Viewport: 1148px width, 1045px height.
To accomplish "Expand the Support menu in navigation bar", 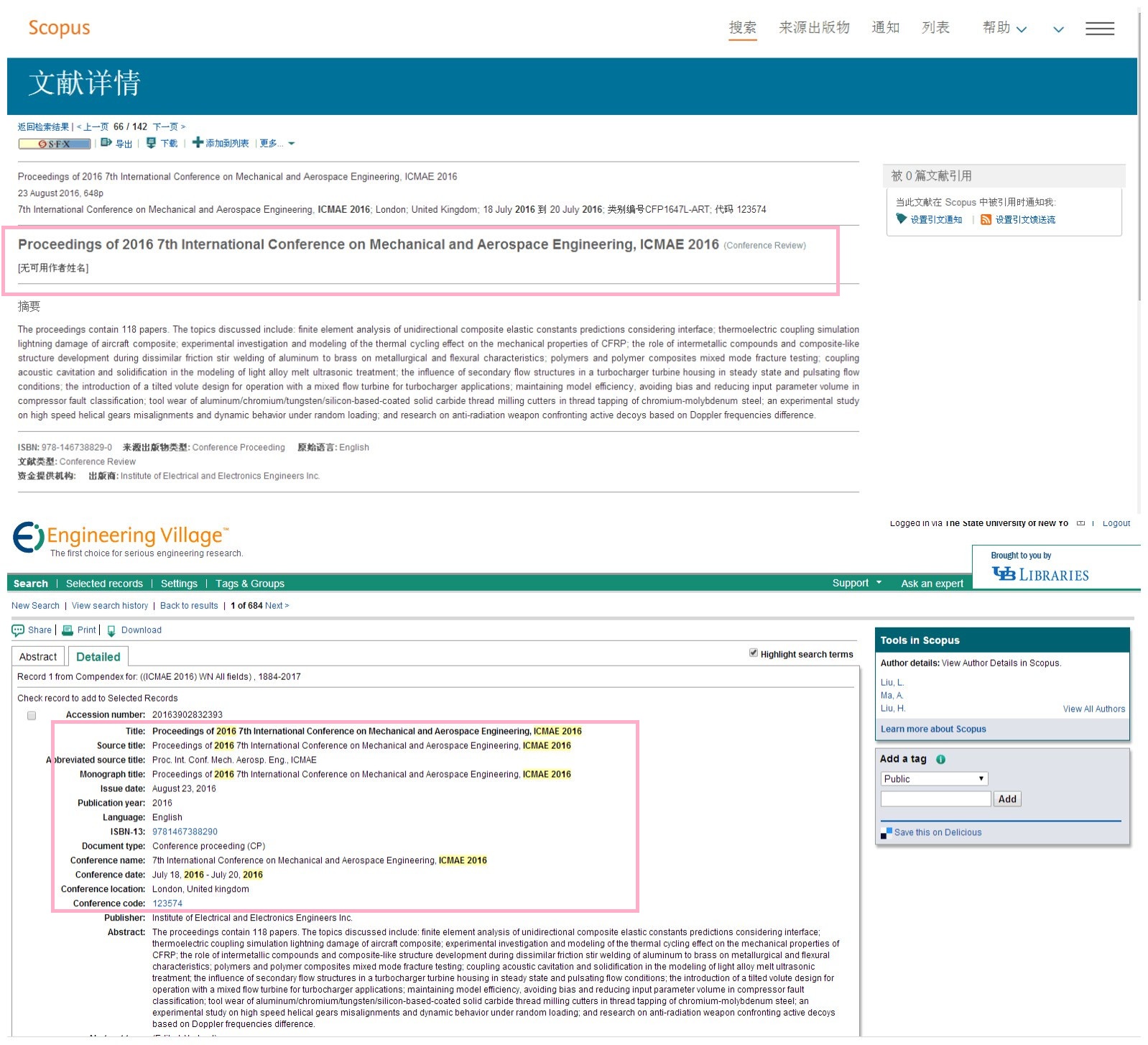I will [856, 583].
